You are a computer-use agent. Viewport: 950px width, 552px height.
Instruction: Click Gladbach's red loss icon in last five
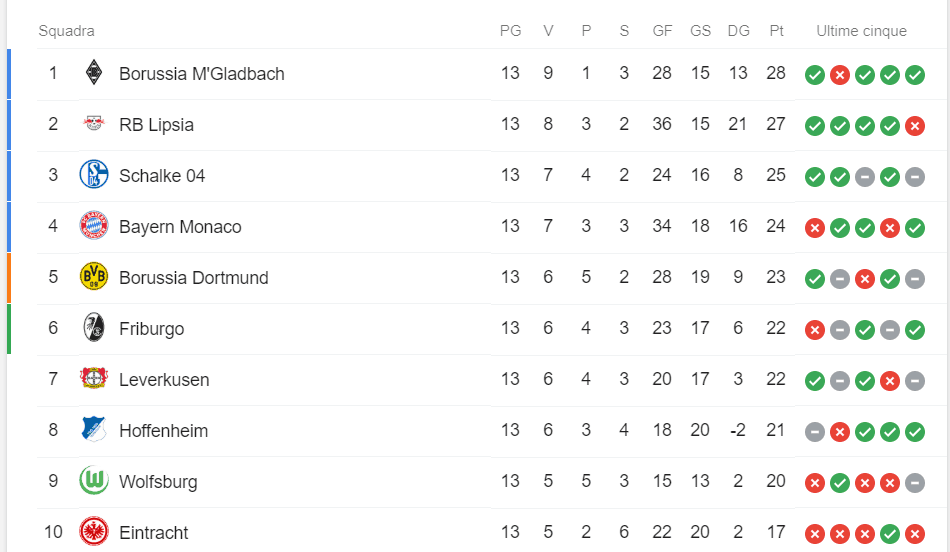(840, 75)
